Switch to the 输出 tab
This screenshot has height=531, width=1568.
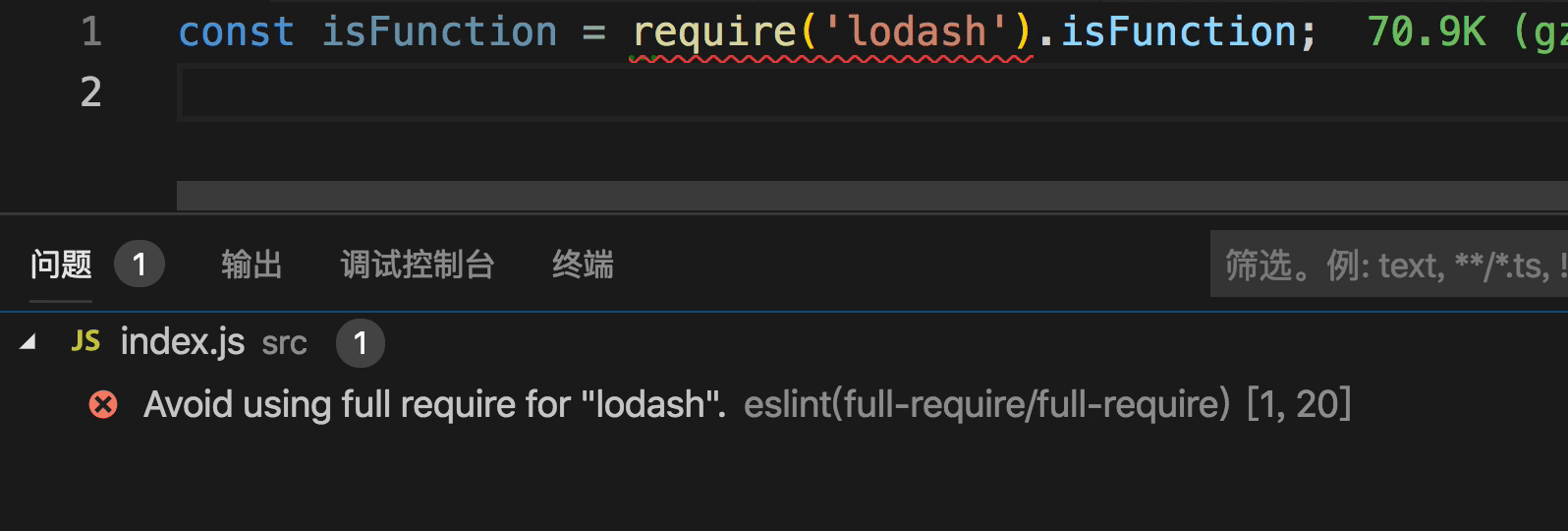(252, 265)
